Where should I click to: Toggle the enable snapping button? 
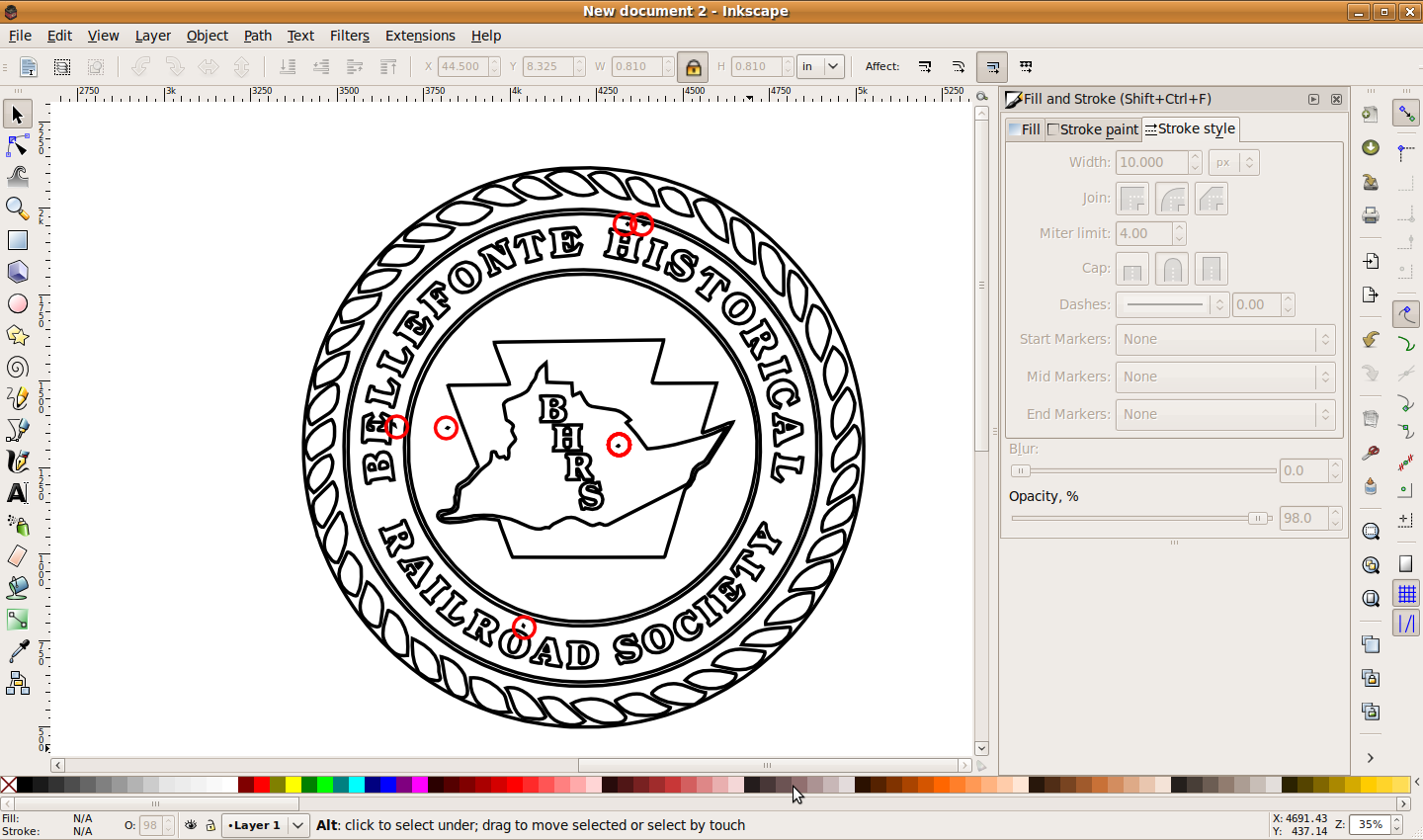[1406, 114]
